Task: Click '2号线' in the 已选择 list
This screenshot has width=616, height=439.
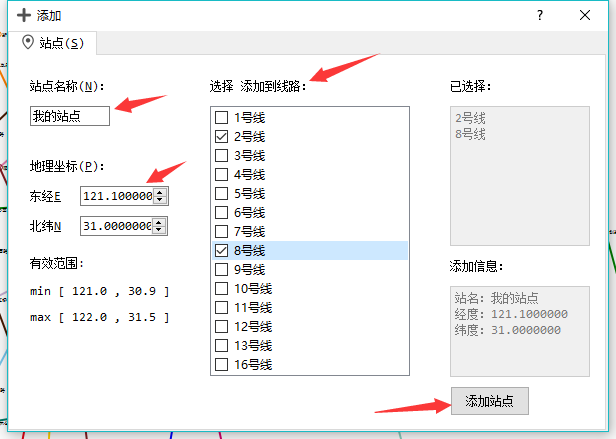Action: pyautogui.click(x=470, y=118)
